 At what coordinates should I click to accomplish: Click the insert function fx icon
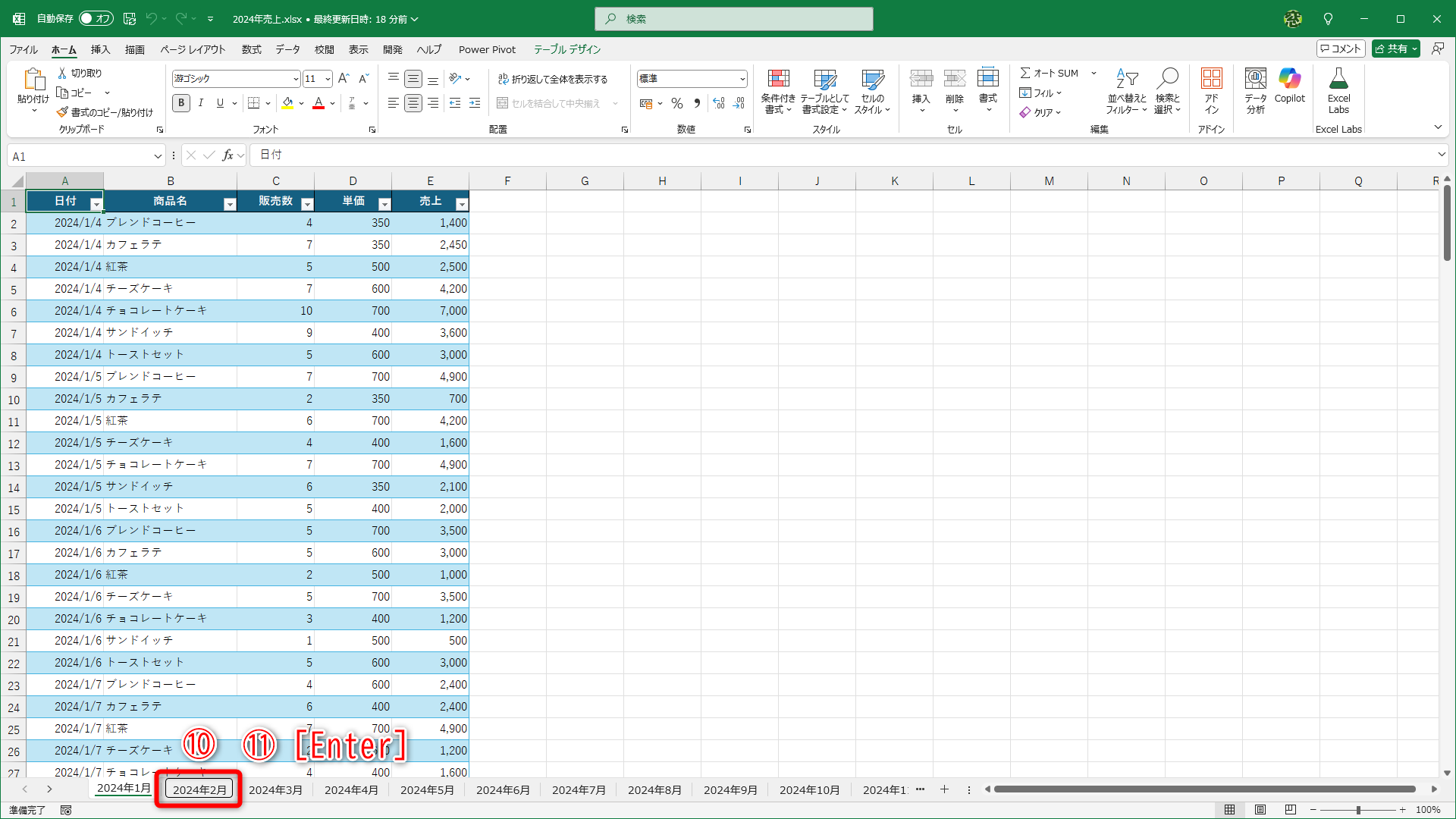(x=227, y=155)
